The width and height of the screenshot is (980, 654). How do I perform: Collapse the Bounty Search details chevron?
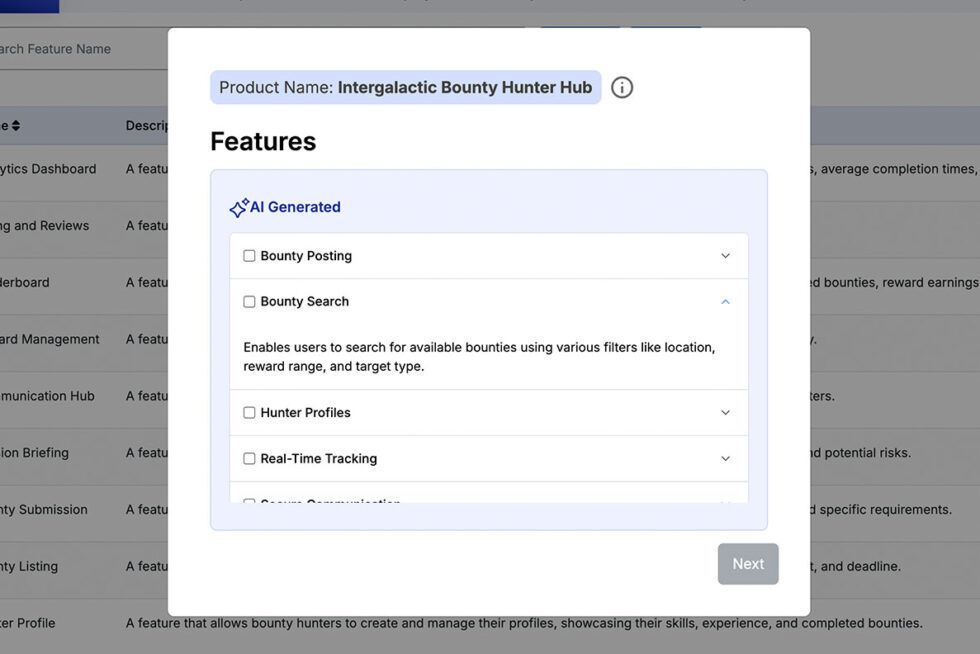point(725,302)
